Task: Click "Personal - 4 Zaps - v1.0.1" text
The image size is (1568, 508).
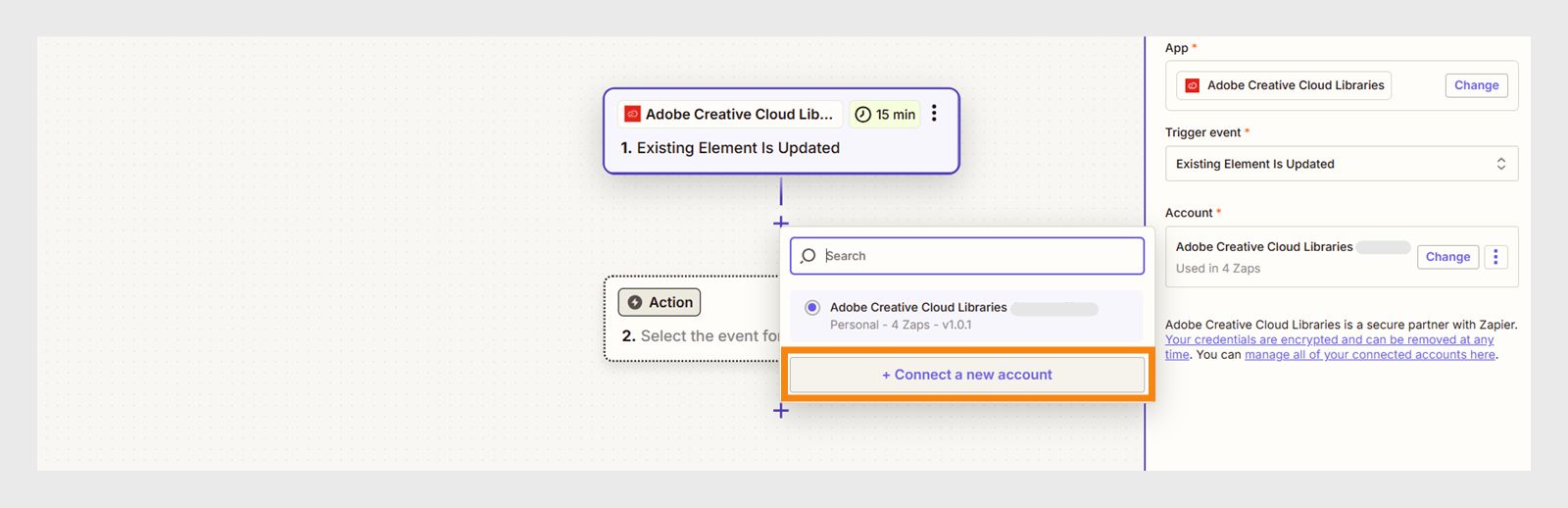Action: 901,325
